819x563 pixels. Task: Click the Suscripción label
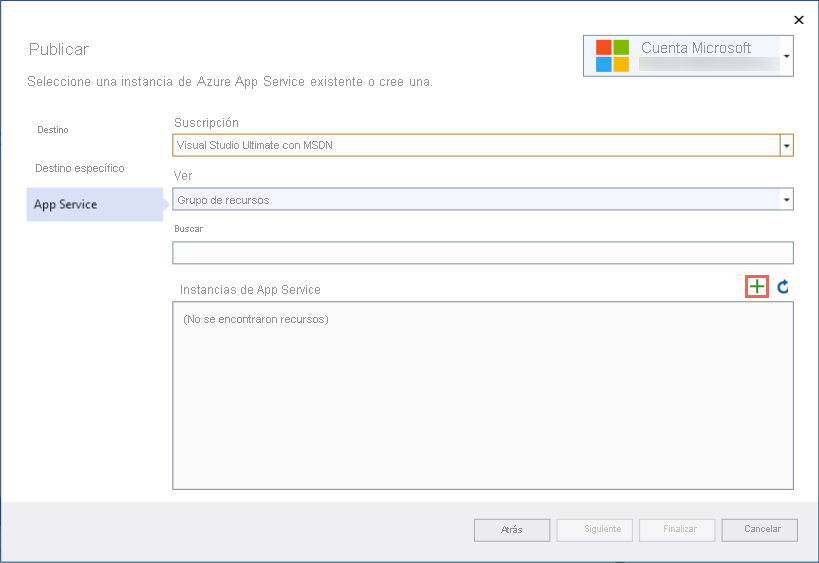point(206,123)
